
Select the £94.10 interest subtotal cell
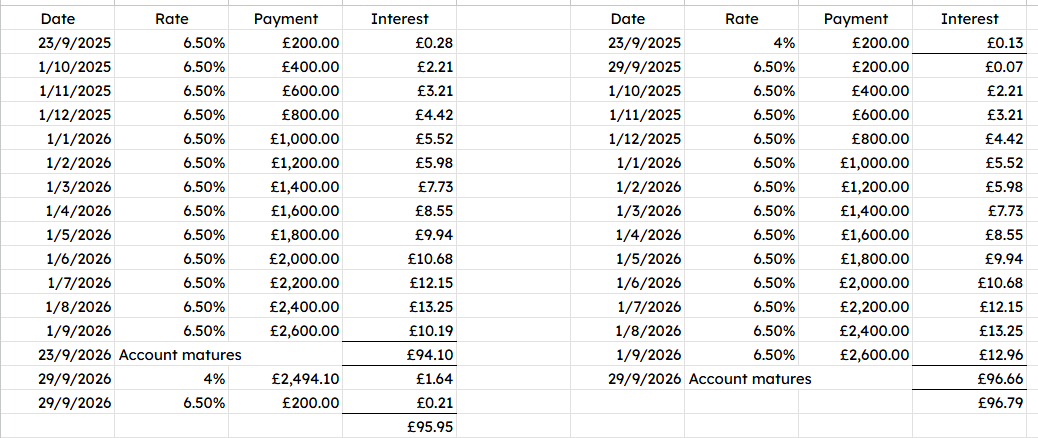pyautogui.click(x=399, y=355)
